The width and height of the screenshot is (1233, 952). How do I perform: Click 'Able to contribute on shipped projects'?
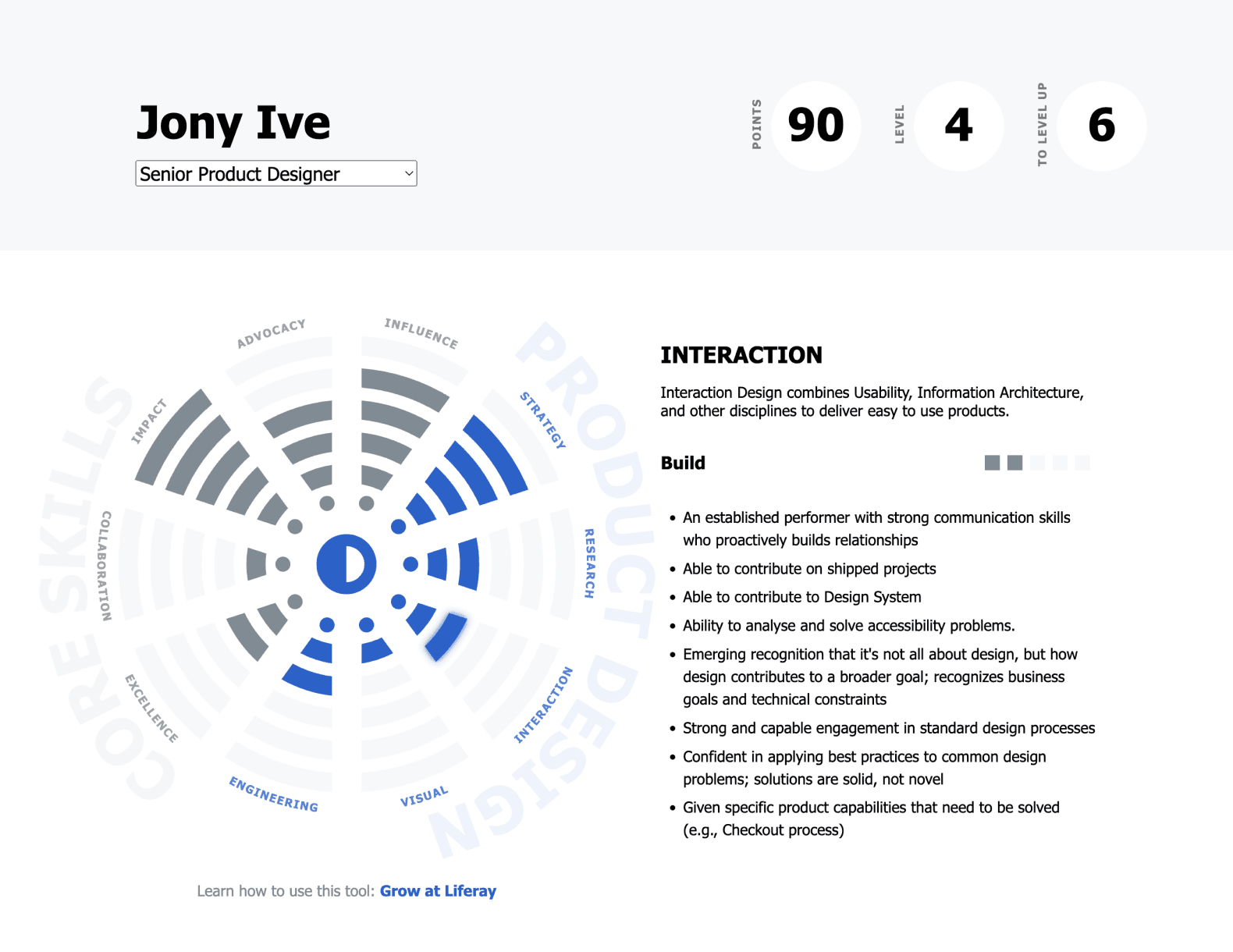(x=809, y=569)
